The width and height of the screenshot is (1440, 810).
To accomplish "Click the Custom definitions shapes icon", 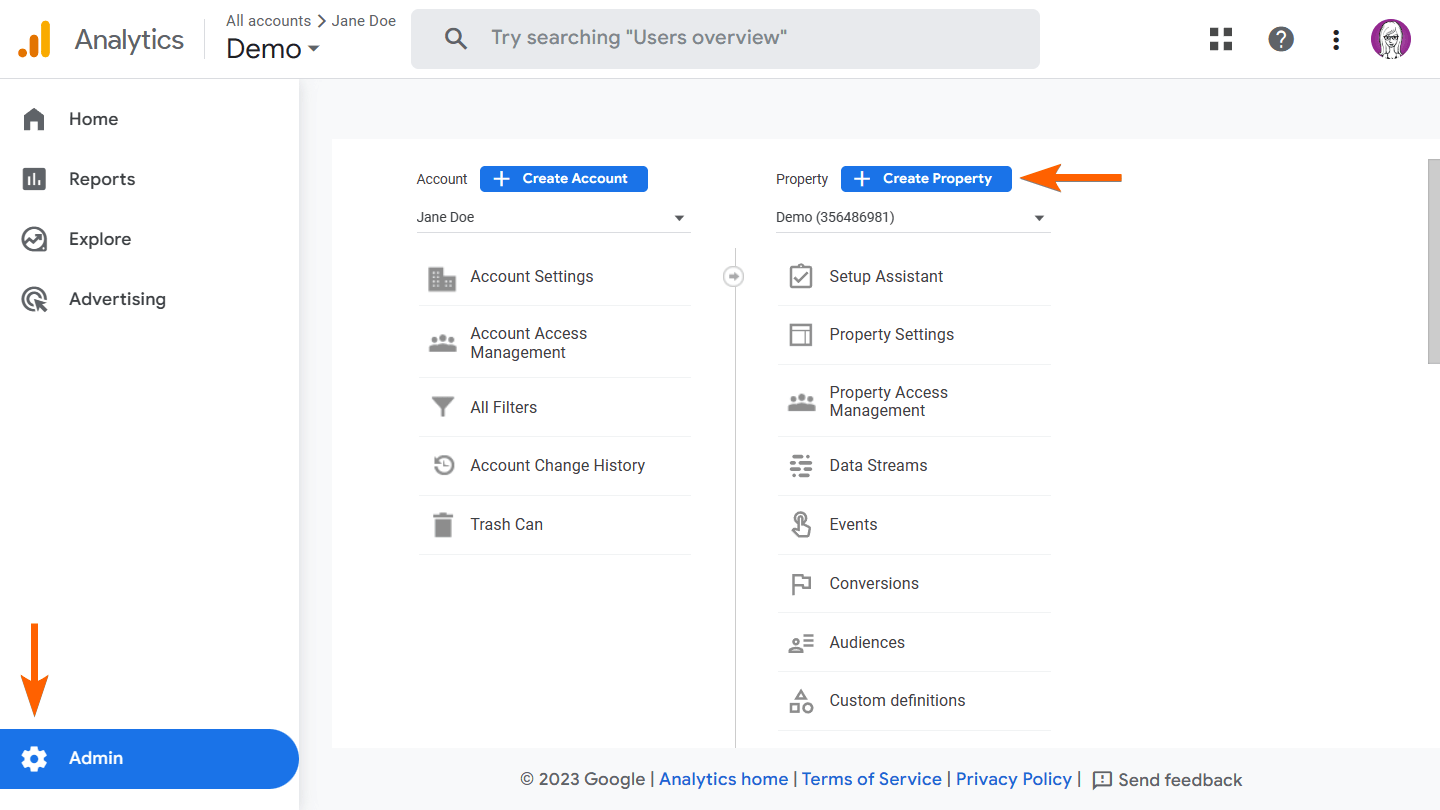I will click(x=801, y=701).
